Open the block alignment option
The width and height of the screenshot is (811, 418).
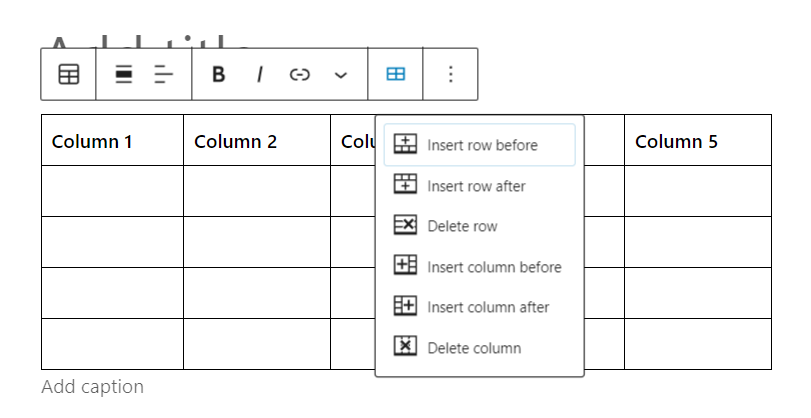click(124, 75)
